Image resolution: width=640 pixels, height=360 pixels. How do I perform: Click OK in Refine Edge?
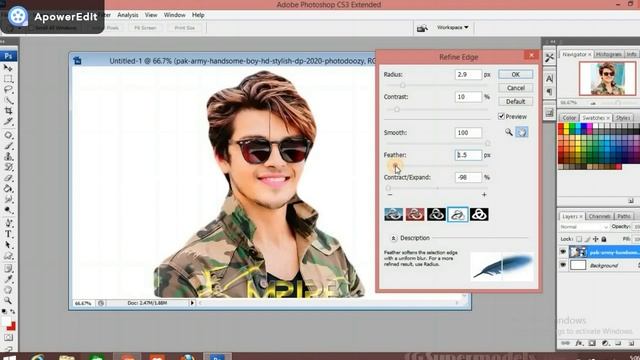[x=516, y=74]
